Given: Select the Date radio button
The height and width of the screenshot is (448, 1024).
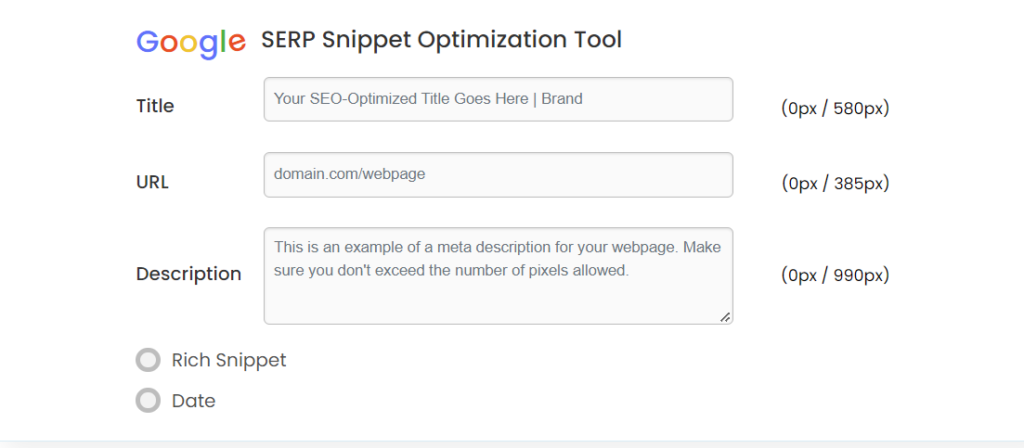Looking at the screenshot, I should click(148, 400).
